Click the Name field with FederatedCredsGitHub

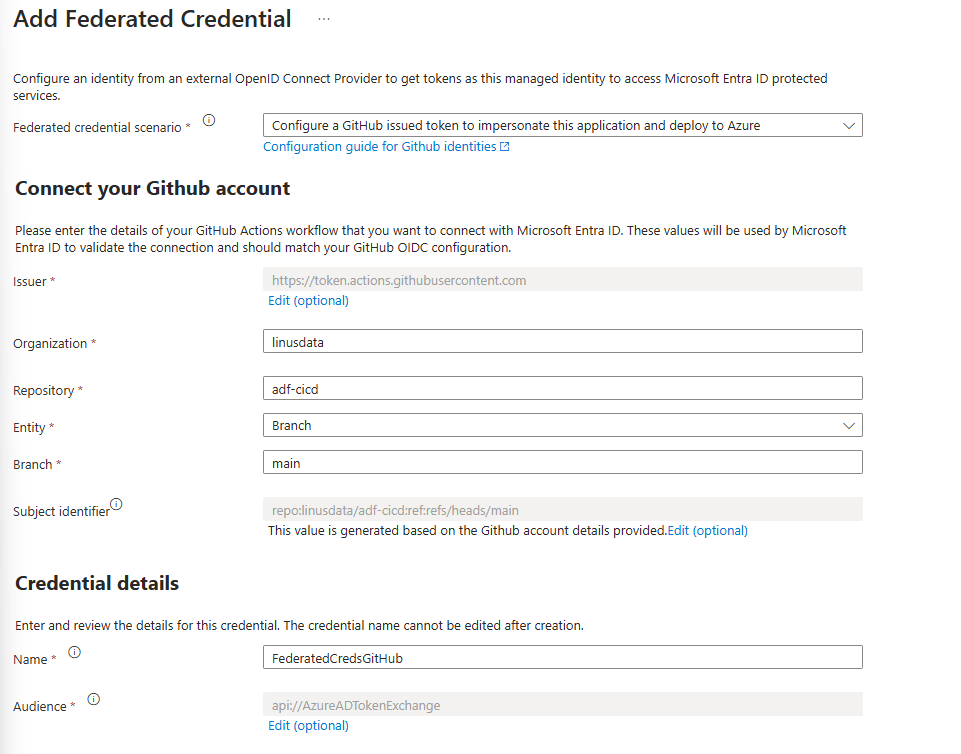tap(562, 657)
